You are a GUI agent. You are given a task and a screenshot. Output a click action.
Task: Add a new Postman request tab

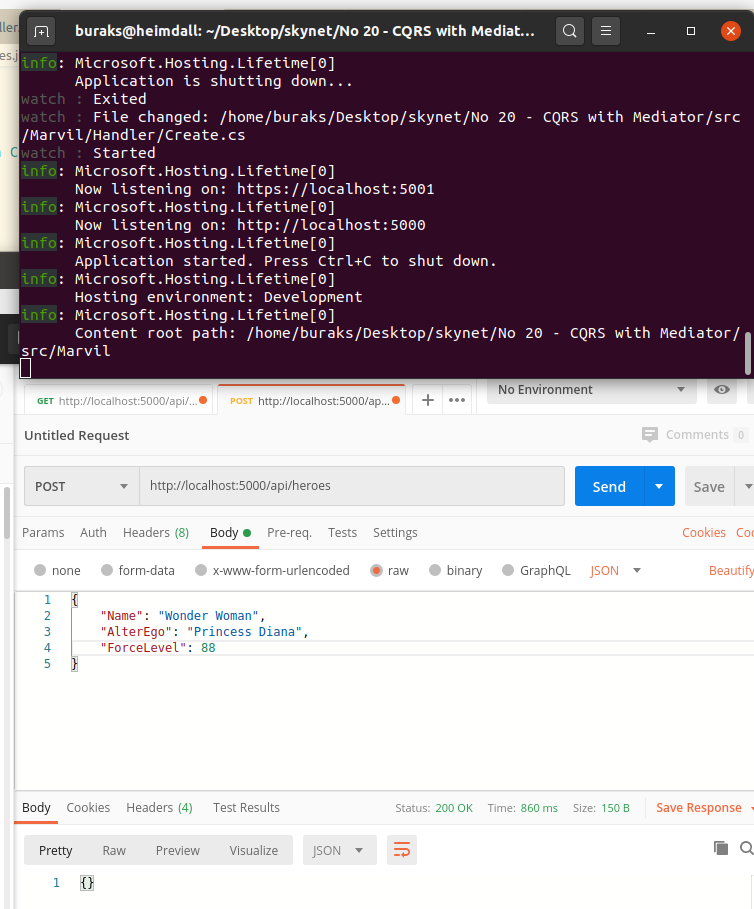click(x=427, y=400)
